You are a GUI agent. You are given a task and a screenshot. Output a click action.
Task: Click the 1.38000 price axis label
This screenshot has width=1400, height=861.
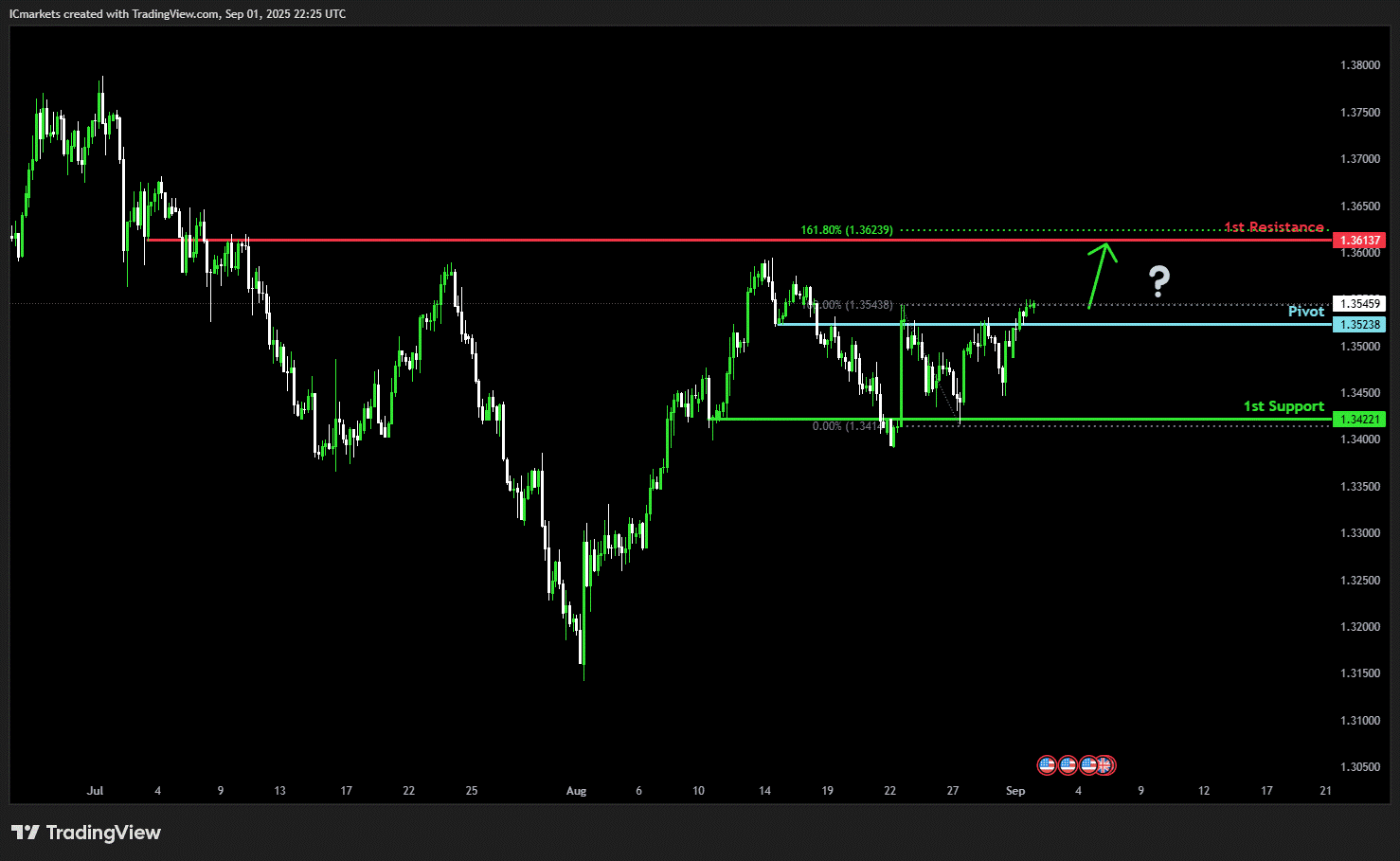point(1360,65)
